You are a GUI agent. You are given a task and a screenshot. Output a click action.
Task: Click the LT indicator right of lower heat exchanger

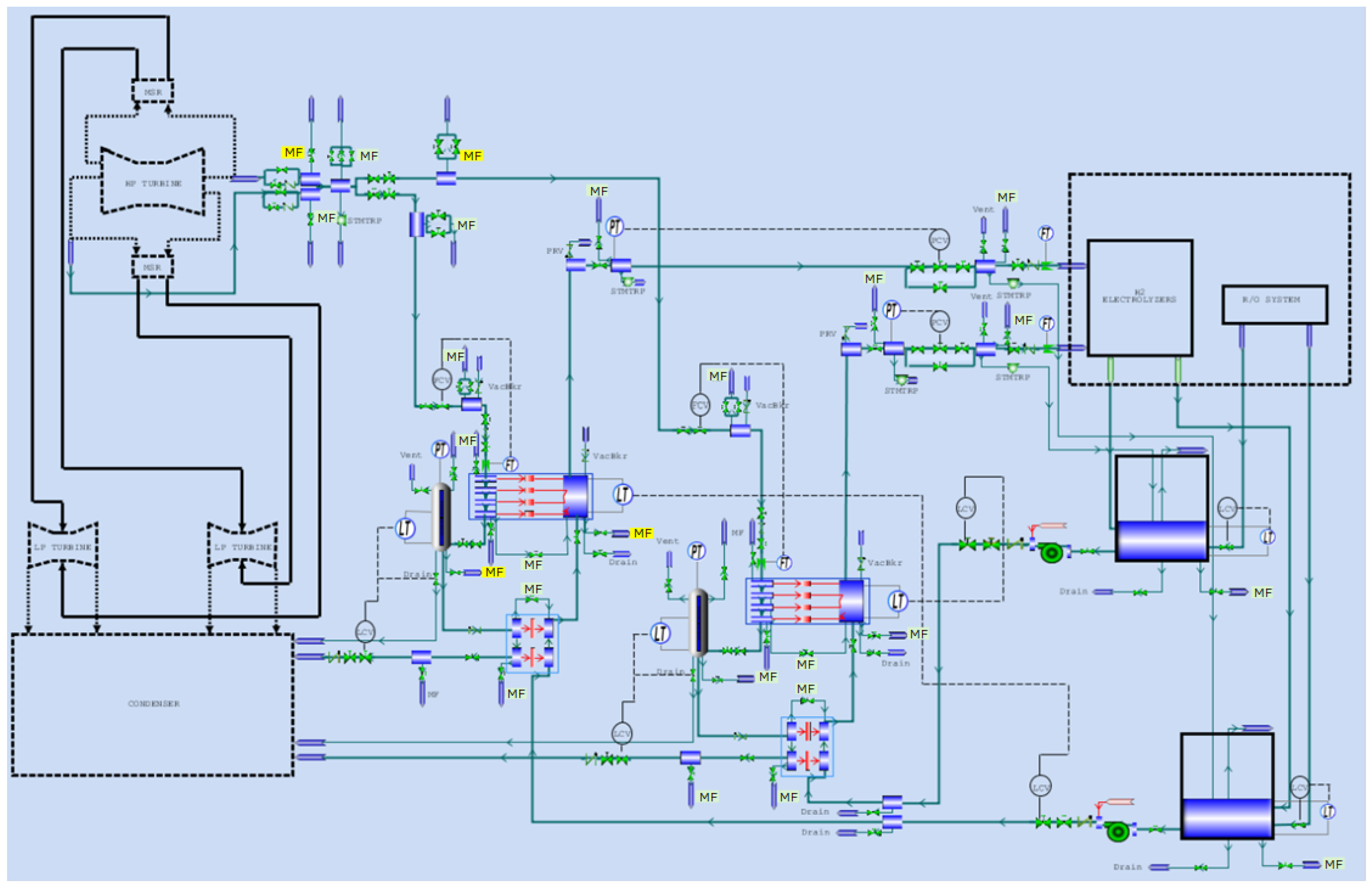[898, 601]
